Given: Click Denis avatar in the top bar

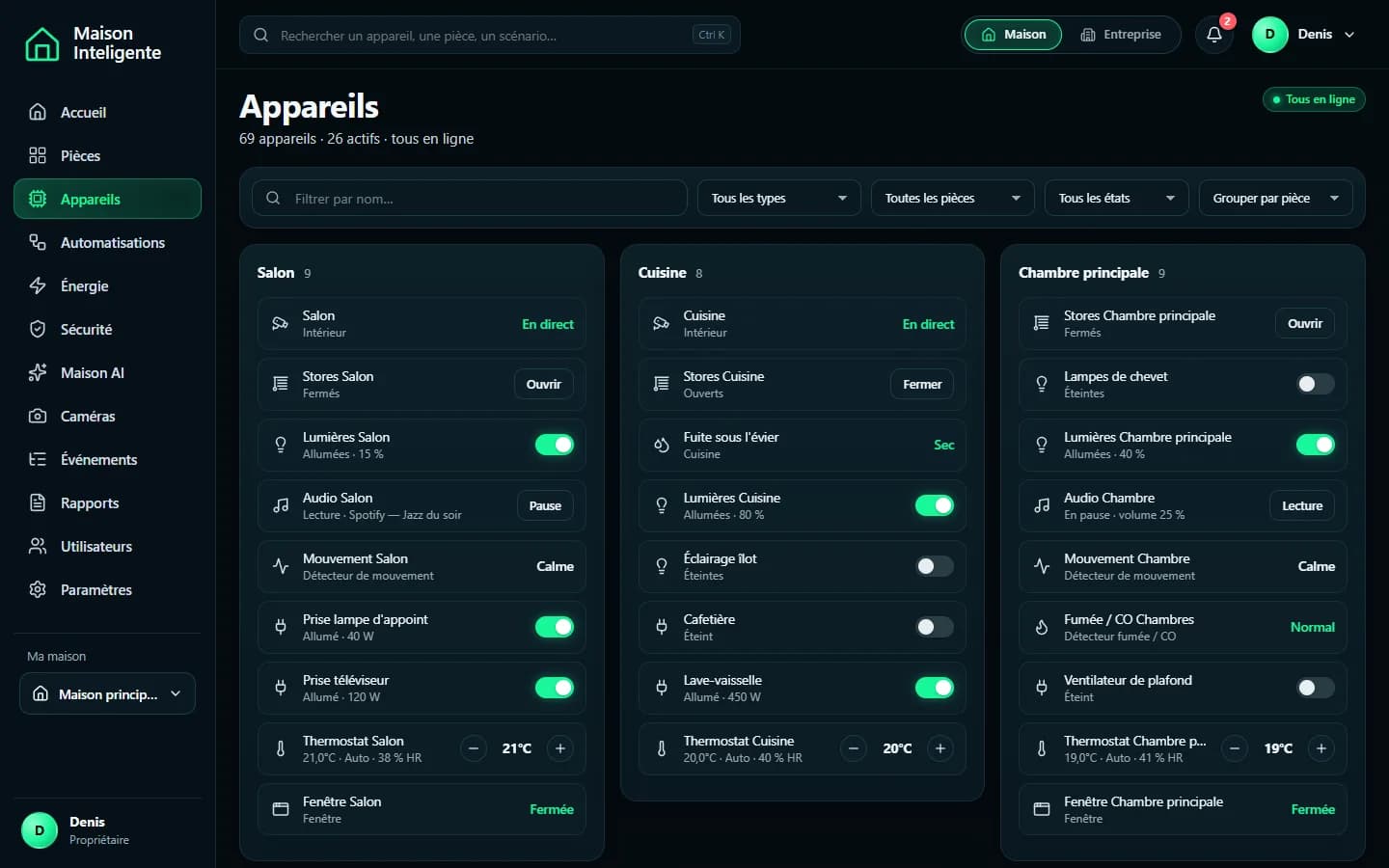Looking at the screenshot, I should [1269, 35].
